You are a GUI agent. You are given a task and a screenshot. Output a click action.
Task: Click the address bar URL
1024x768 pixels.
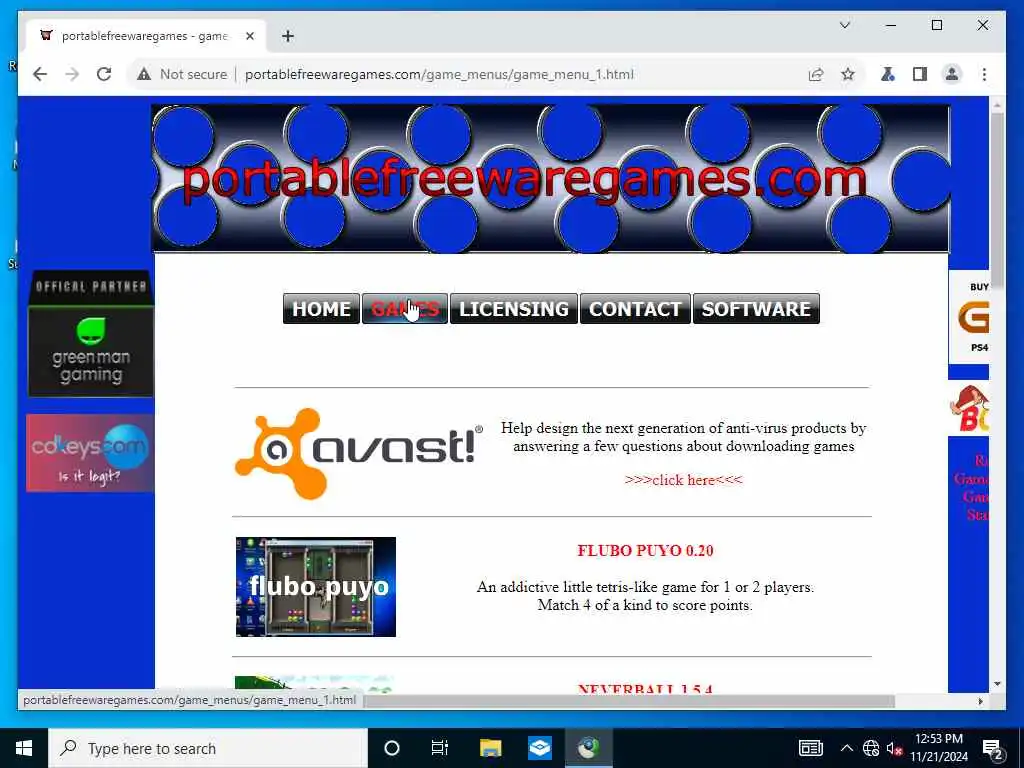[440, 74]
